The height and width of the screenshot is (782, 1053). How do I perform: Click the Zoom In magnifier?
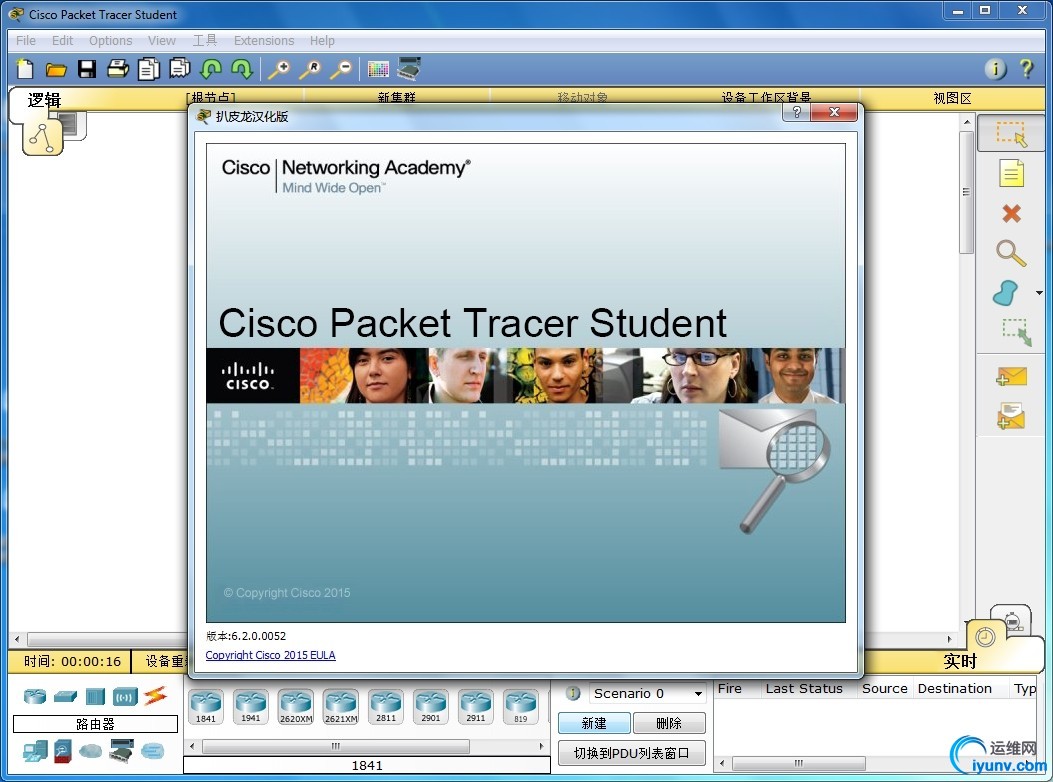(279, 69)
